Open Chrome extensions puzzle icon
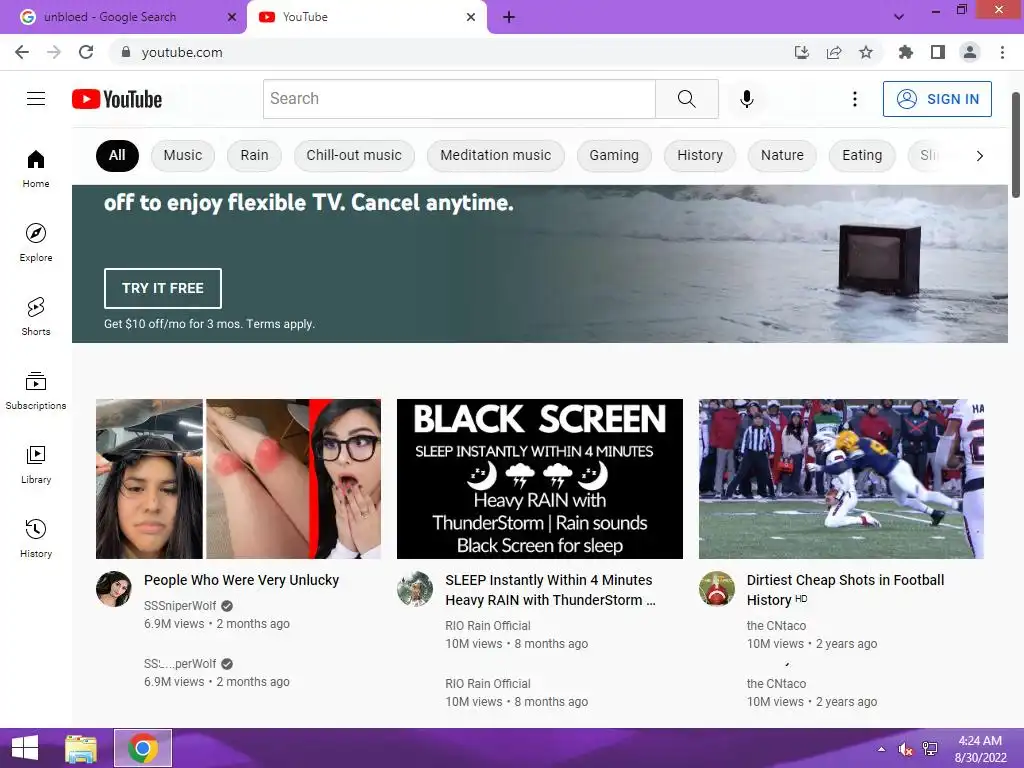Image resolution: width=1024 pixels, height=768 pixels. [905, 52]
